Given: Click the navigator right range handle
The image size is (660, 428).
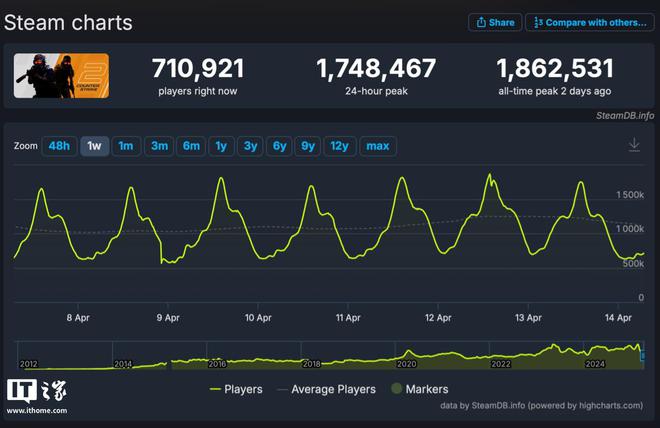Looking at the screenshot, I should [x=643, y=356].
